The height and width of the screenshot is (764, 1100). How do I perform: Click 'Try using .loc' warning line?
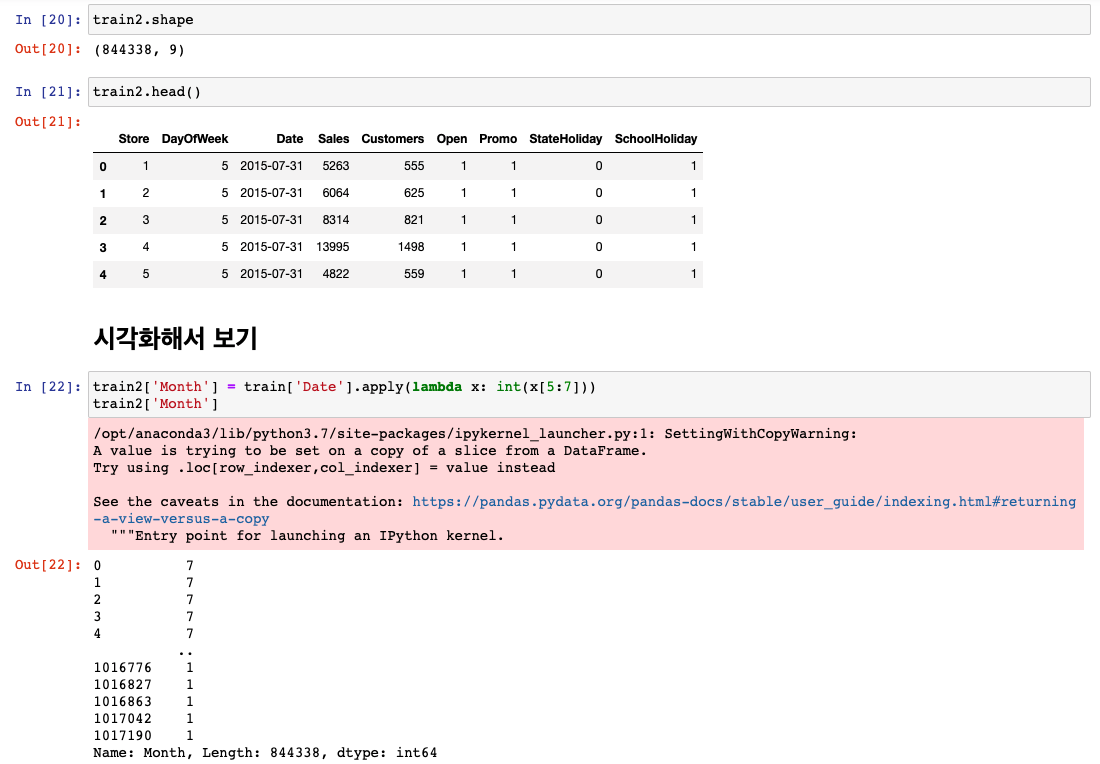(x=324, y=468)
